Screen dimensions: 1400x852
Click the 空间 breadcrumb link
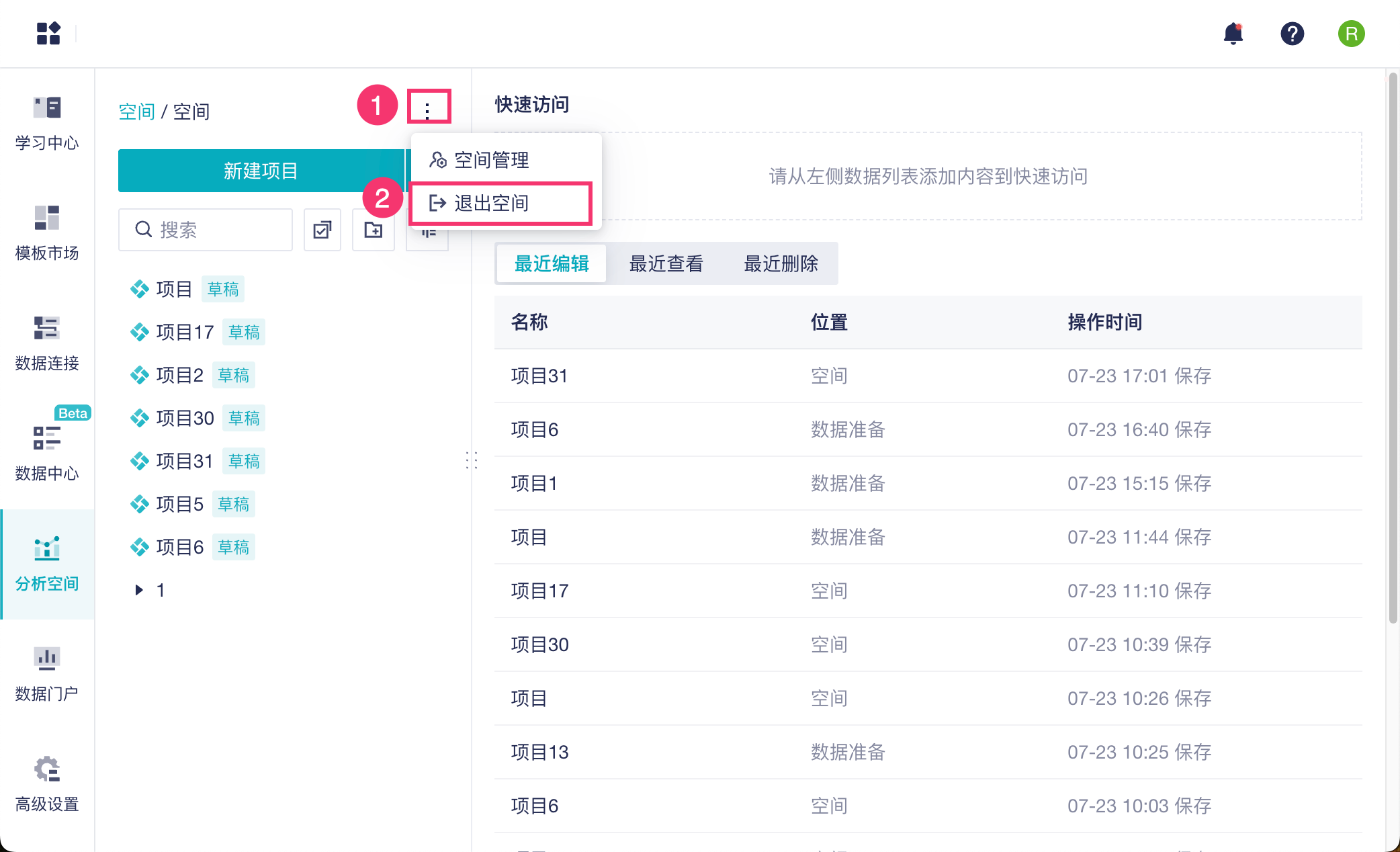[136, 112]
